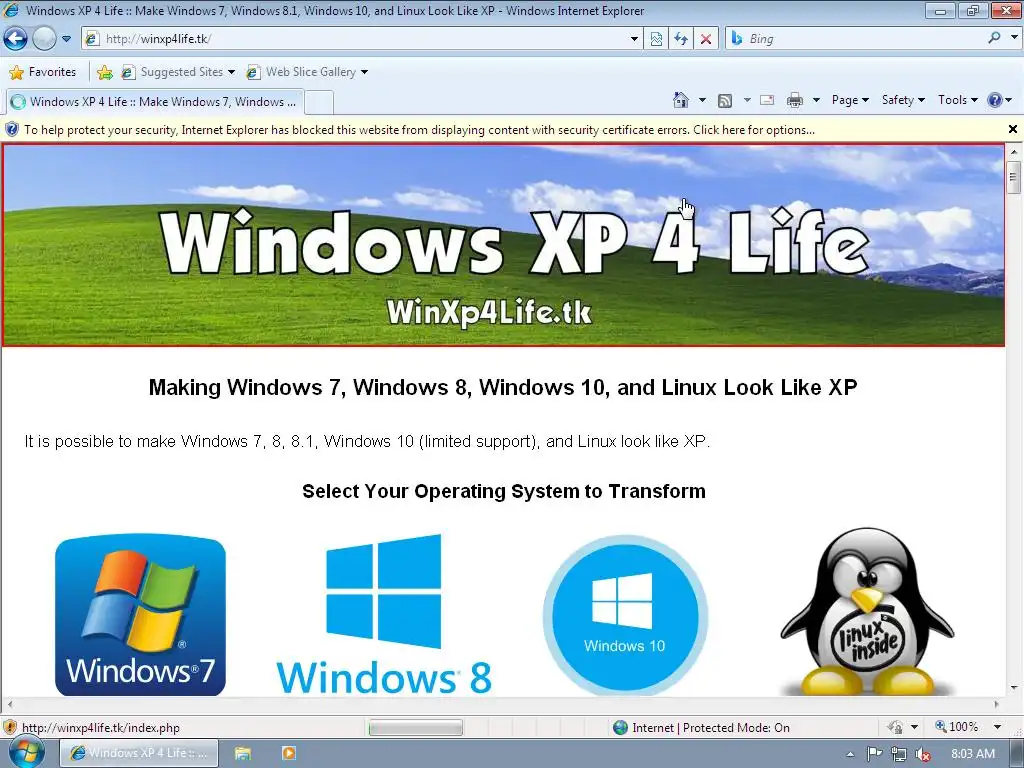Screen dimensions: 1024x768
Task: Click the 100% zoom level button
Action: 957,727
